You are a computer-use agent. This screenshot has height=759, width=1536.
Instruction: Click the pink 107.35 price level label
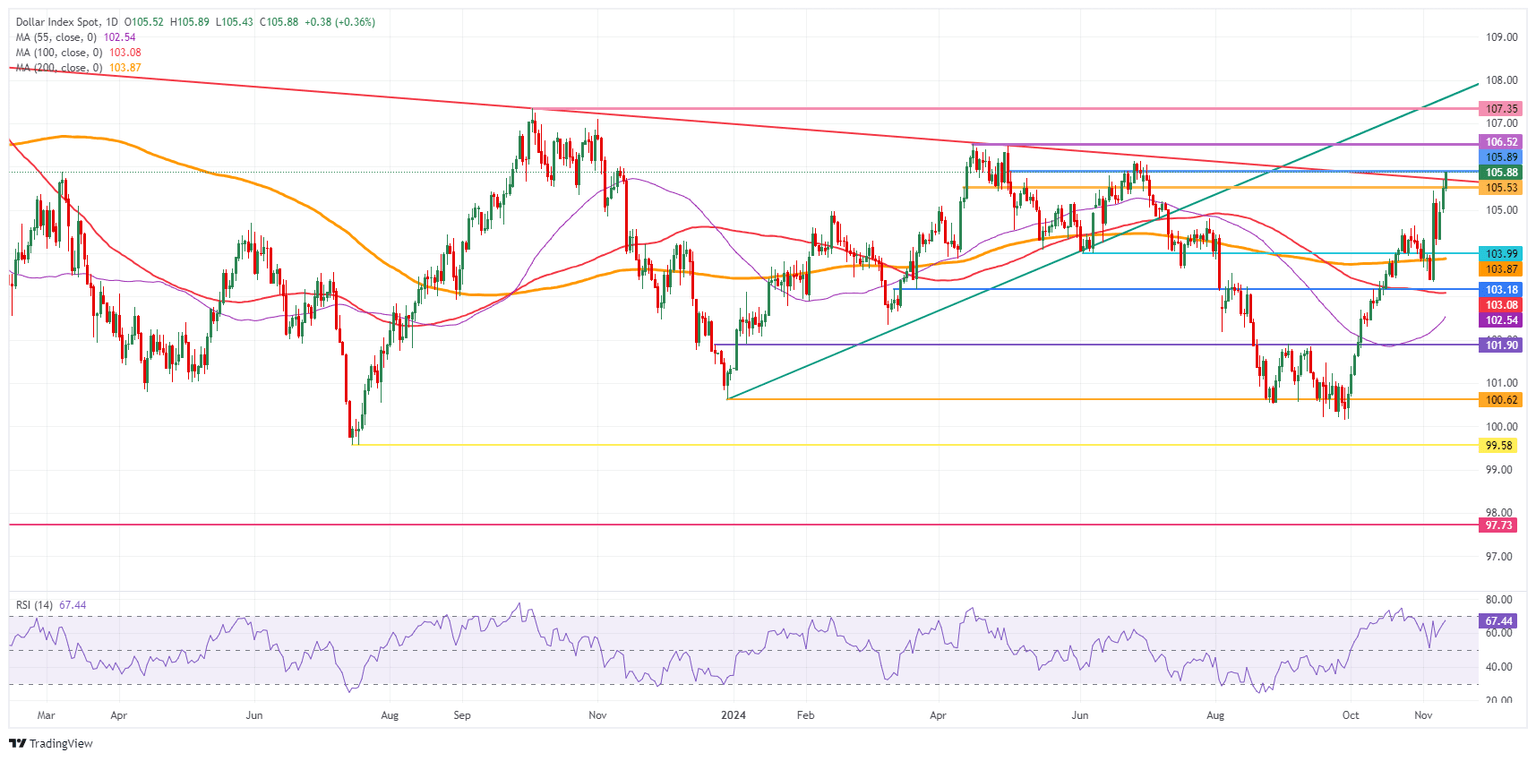click(x=1499, y=108)
